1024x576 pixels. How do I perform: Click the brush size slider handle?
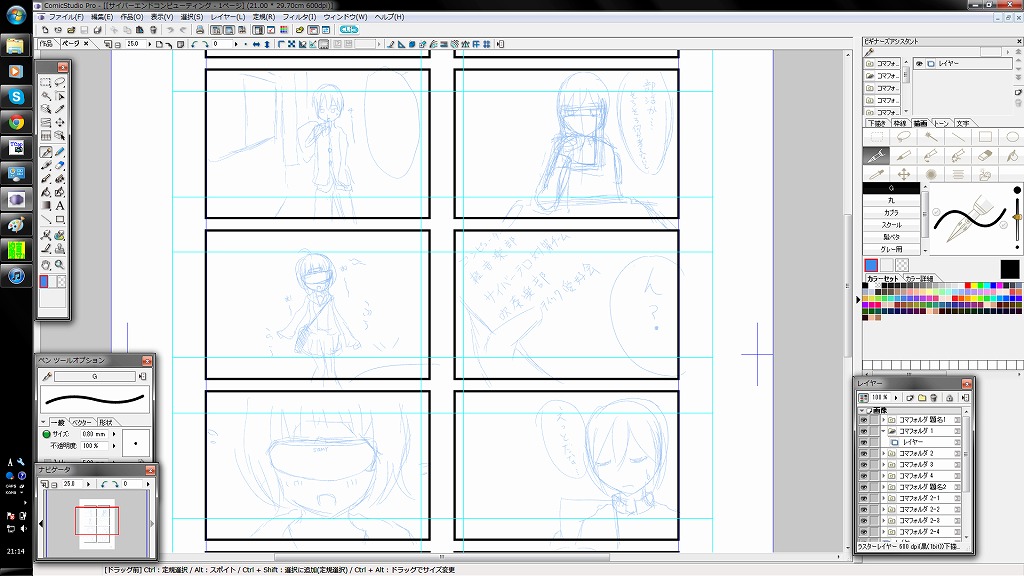[1017, 217]
